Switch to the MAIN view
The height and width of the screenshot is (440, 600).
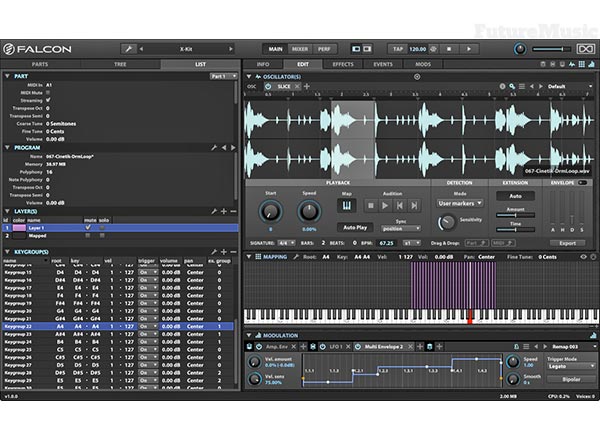tap(275, 49)
